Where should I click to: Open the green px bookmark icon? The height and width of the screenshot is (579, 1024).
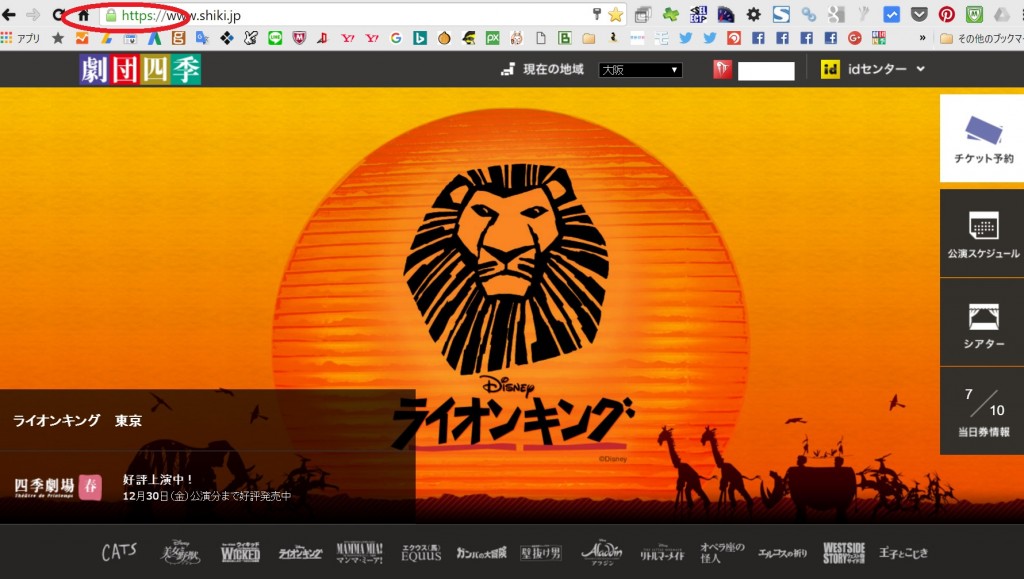pos(492,39)
